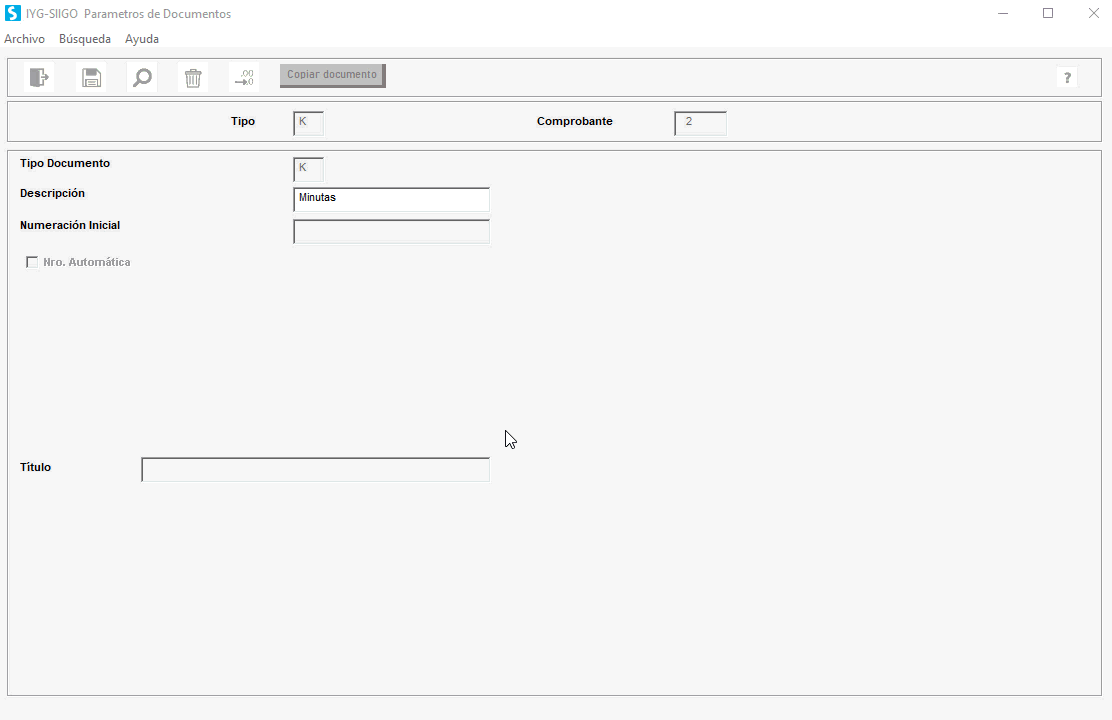Viewport: 1112px width, 720px height.
Task: Click the Tipo Documento field showing K
Action: (308, 169)
